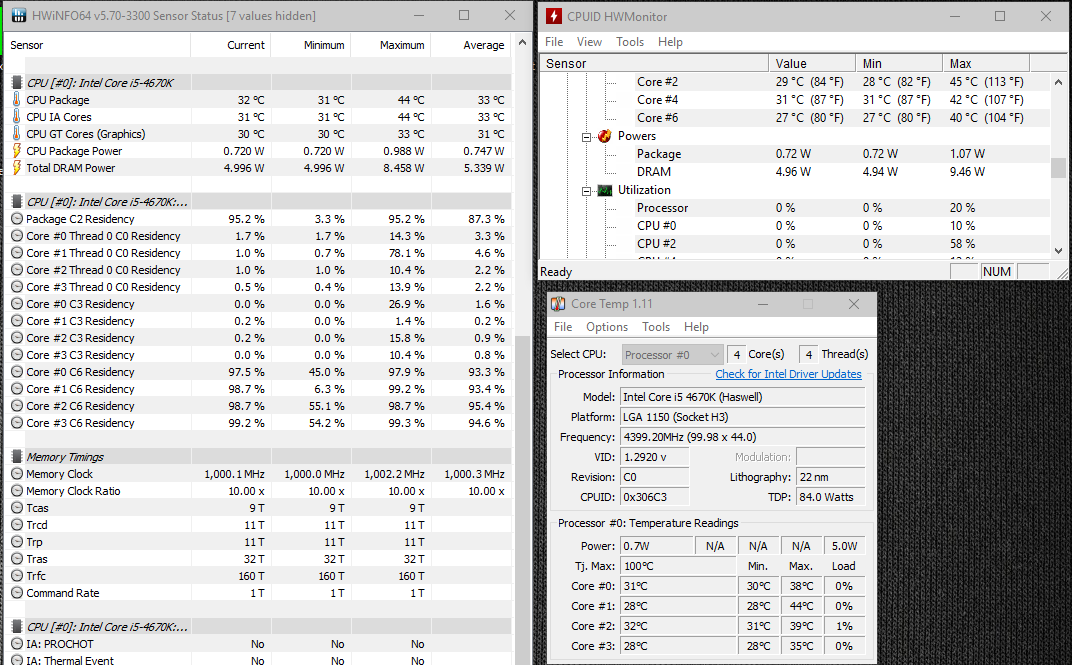Click the lightning icon beside Total DRAM Power
This screenshot has width=1072, height=665.
click(x=17, y=168)
